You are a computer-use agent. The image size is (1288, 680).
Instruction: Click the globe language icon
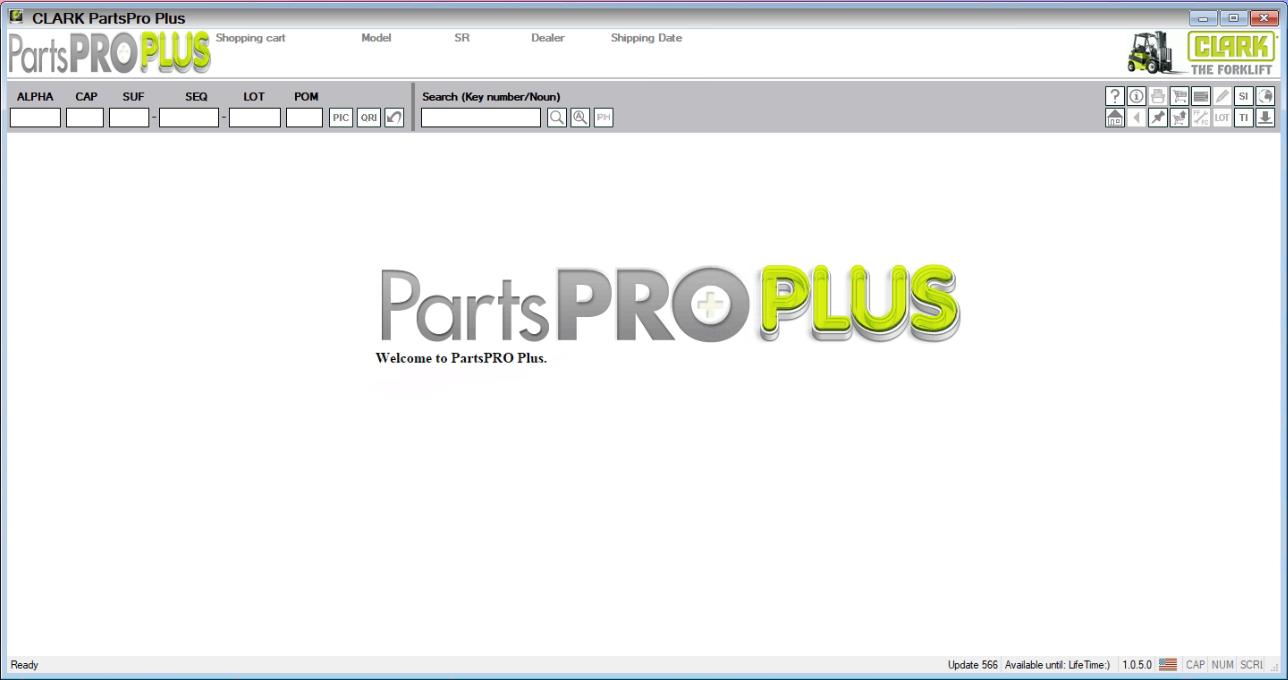pos(1265,96)
